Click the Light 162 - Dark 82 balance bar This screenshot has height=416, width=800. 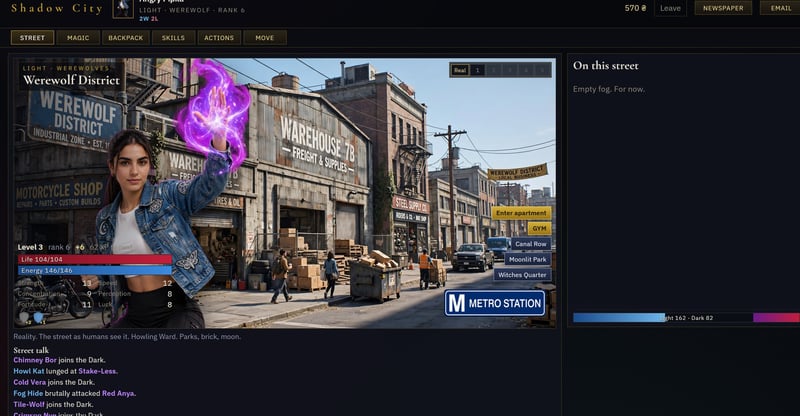[686, 317]
